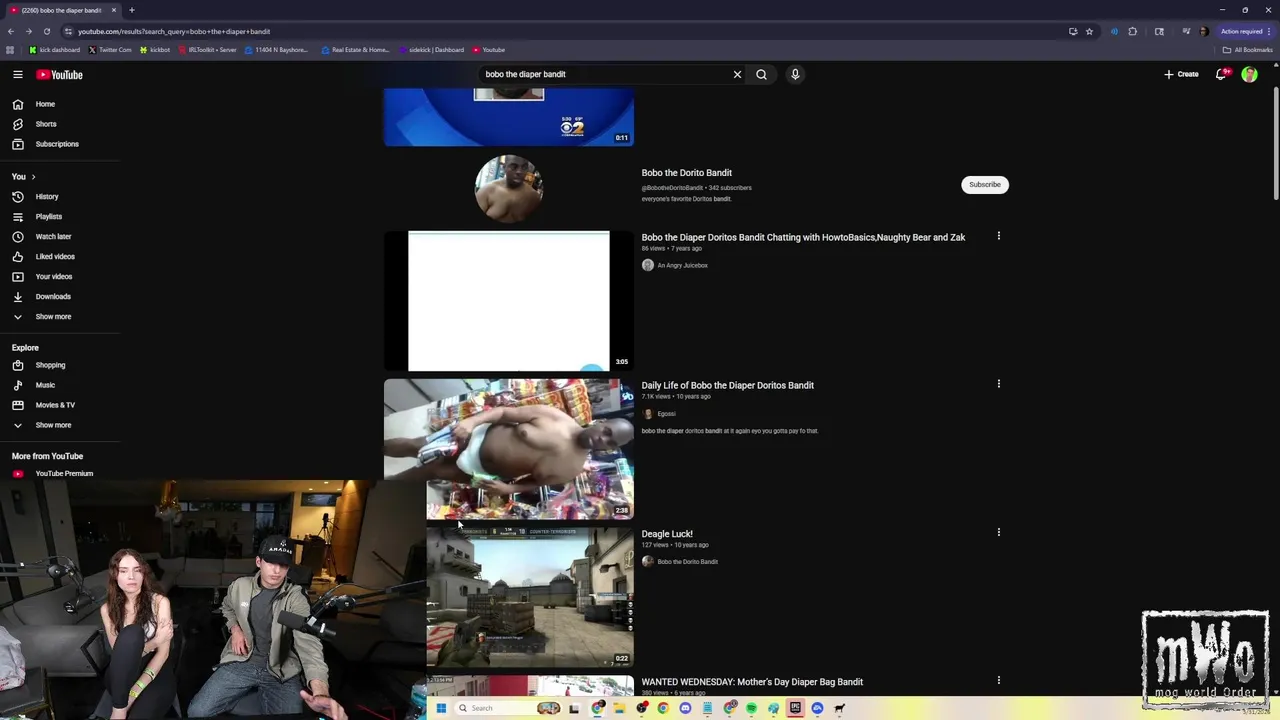Click the browser address bar URL
Viewport: 1280px width, 720px height.
174,32
